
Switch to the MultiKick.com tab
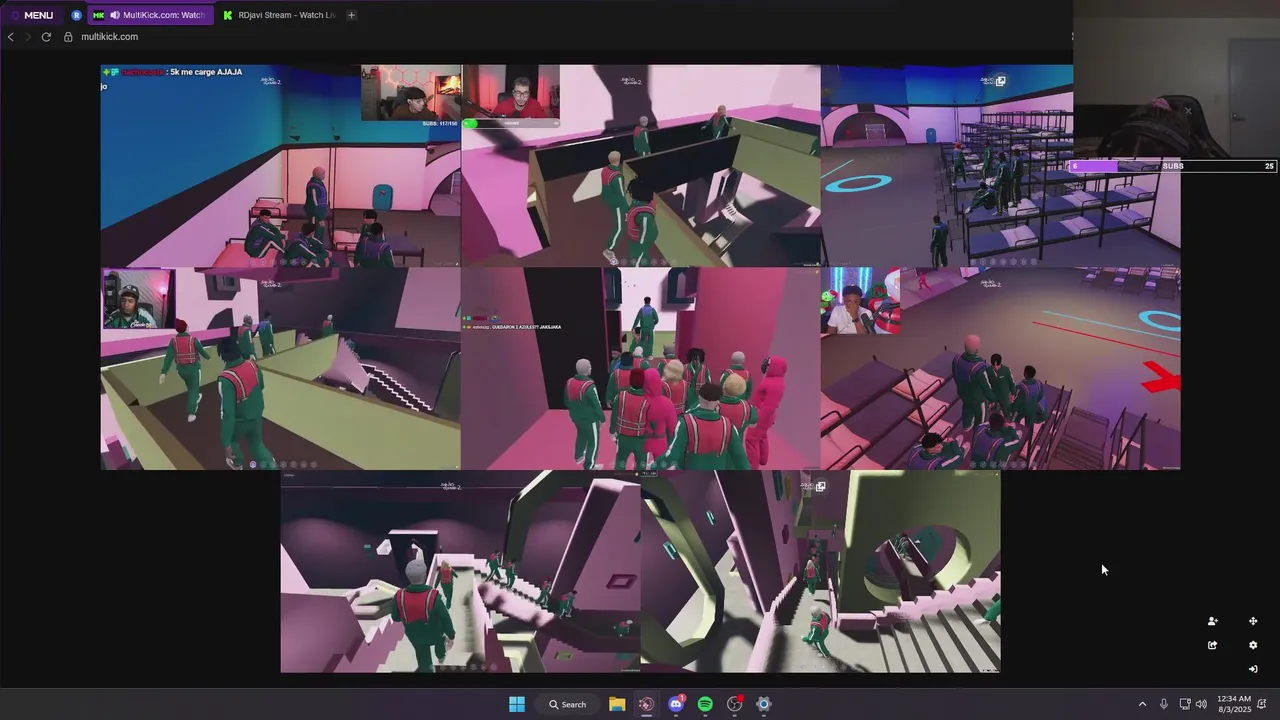click(150, 15)
